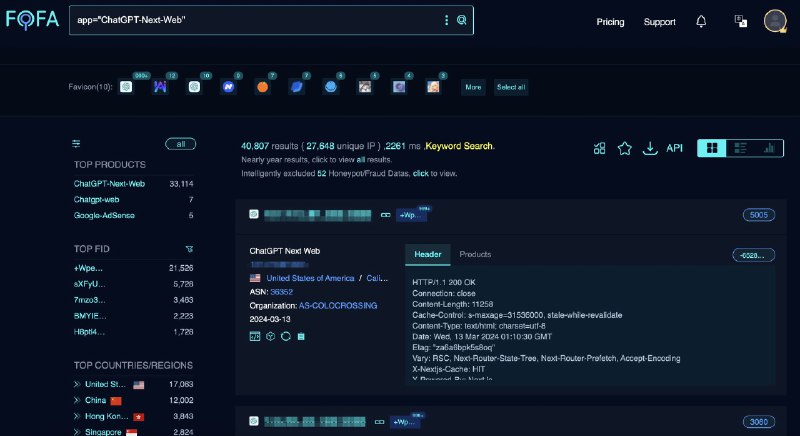Viewport: 800px width, 436px height.
Task: Download the search results
Action: [x=650, y=148]
